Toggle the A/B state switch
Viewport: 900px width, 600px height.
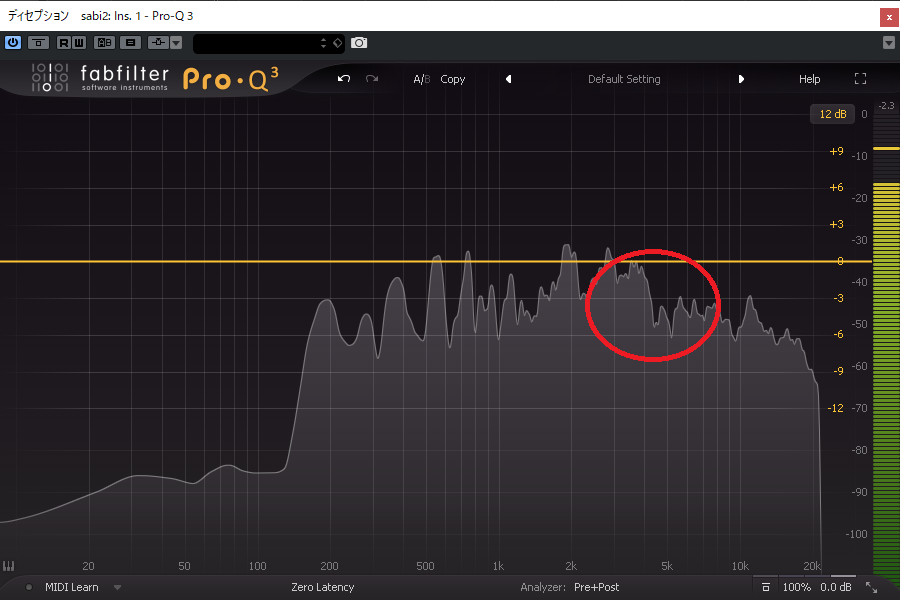pyautogui.click(x=421, y=79)
